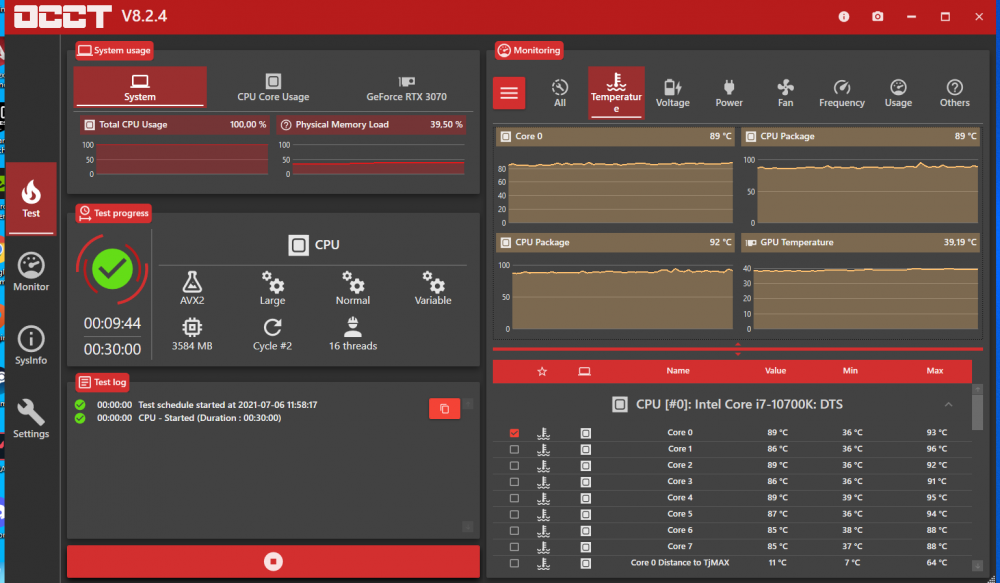Click the 3584 MB memory chip icon

[x=192, y=327]
